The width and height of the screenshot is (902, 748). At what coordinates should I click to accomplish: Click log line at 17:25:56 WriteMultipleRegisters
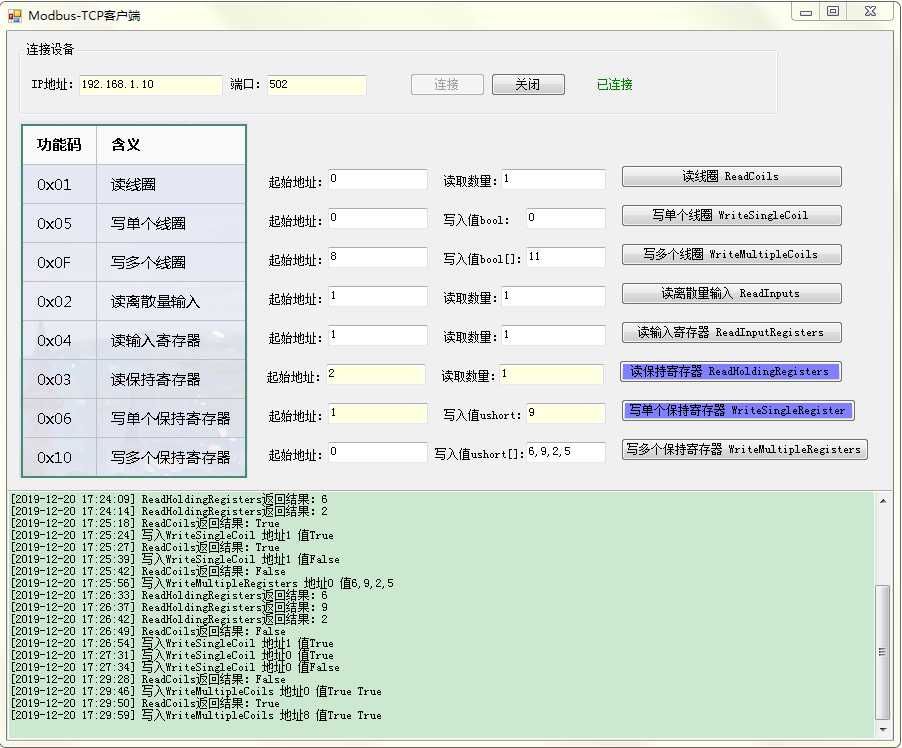[x=202, y=583]
